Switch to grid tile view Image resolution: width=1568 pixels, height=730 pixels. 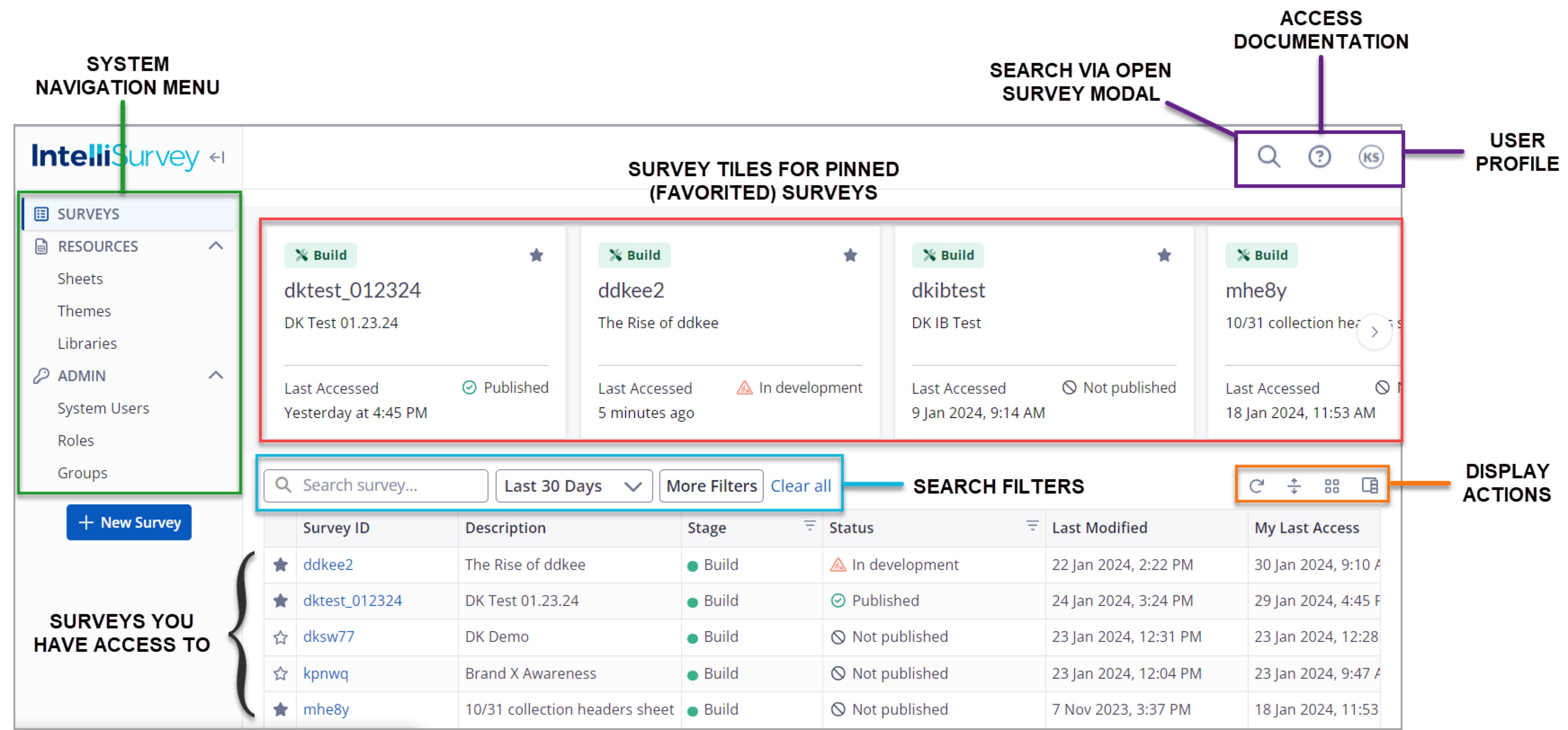point(1332,485)
